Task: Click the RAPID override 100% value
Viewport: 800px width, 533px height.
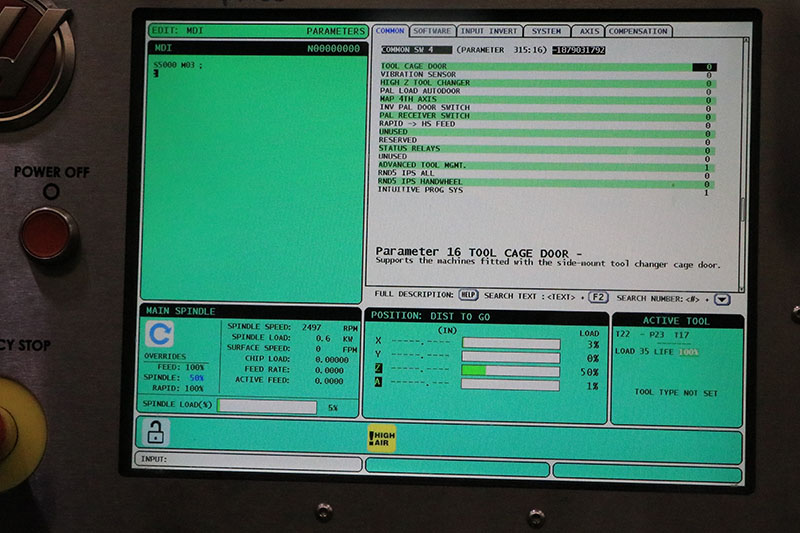Action: [x=193, y=389]
